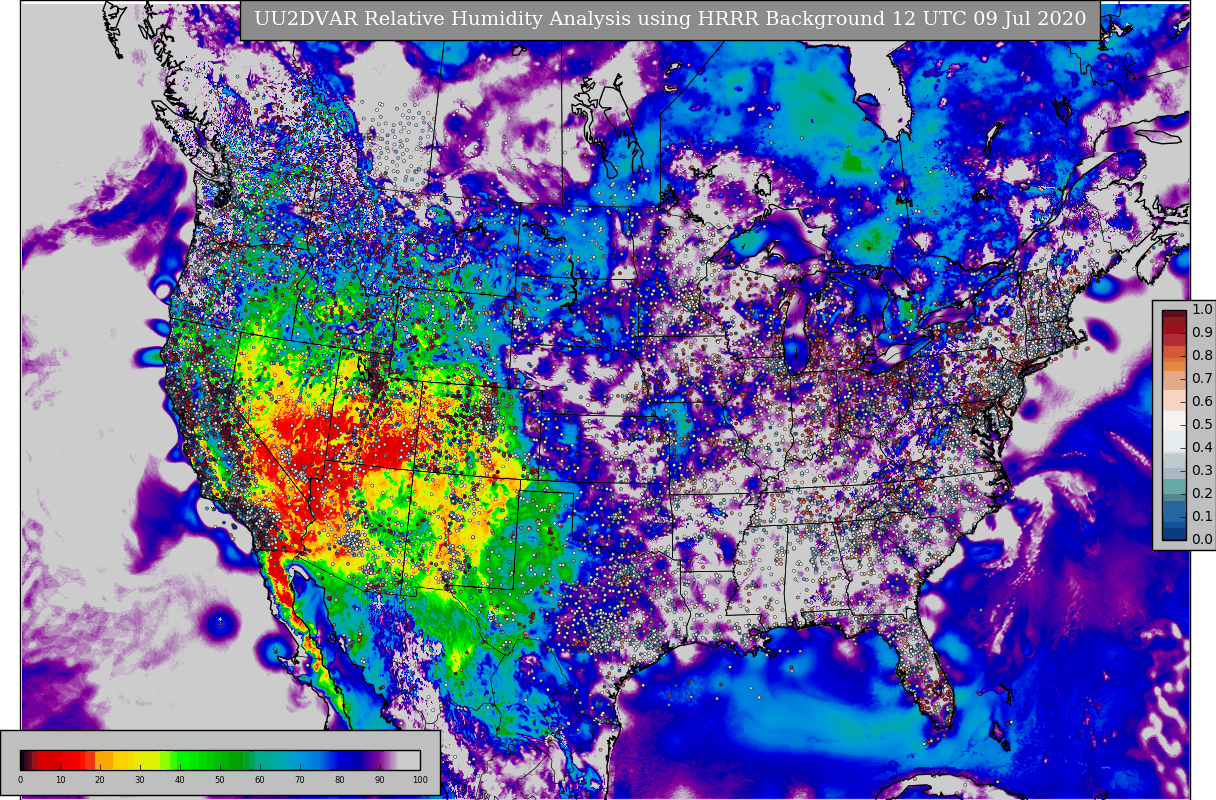Pick the dark red top swatch of vertical colorbar

pyautogui.click(x=1174, y=315)
